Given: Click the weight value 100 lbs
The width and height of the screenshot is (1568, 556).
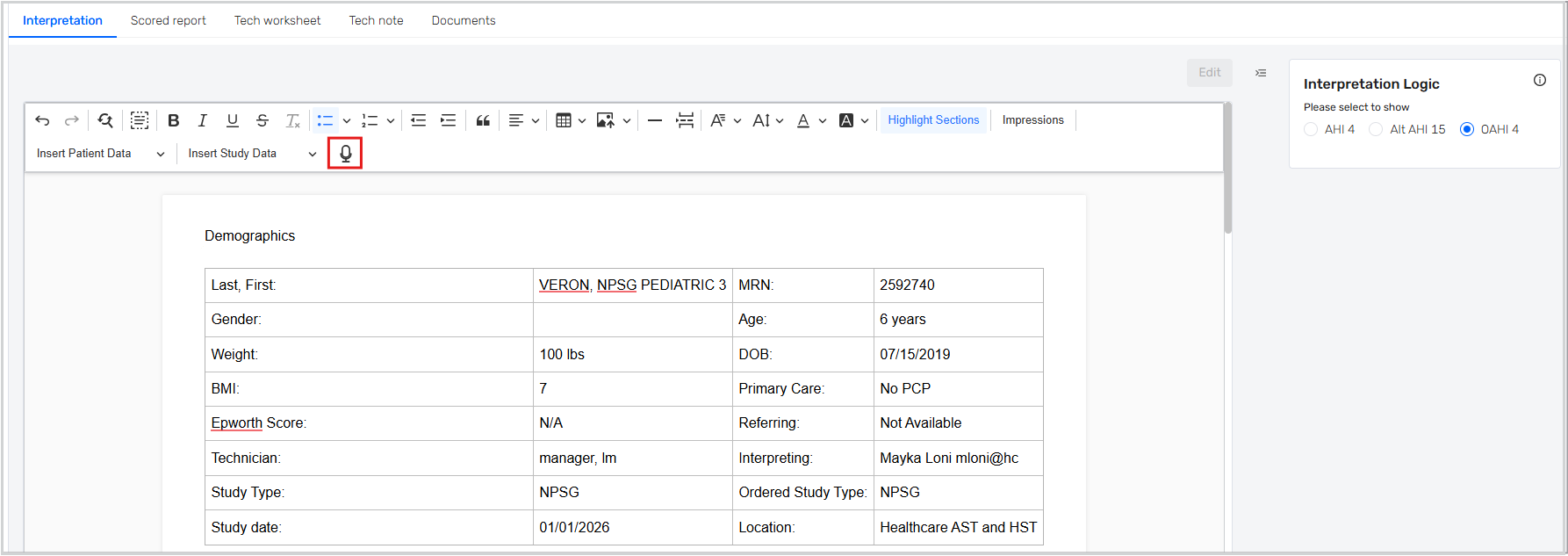Looking at the screenshot, I should [562, 355].
